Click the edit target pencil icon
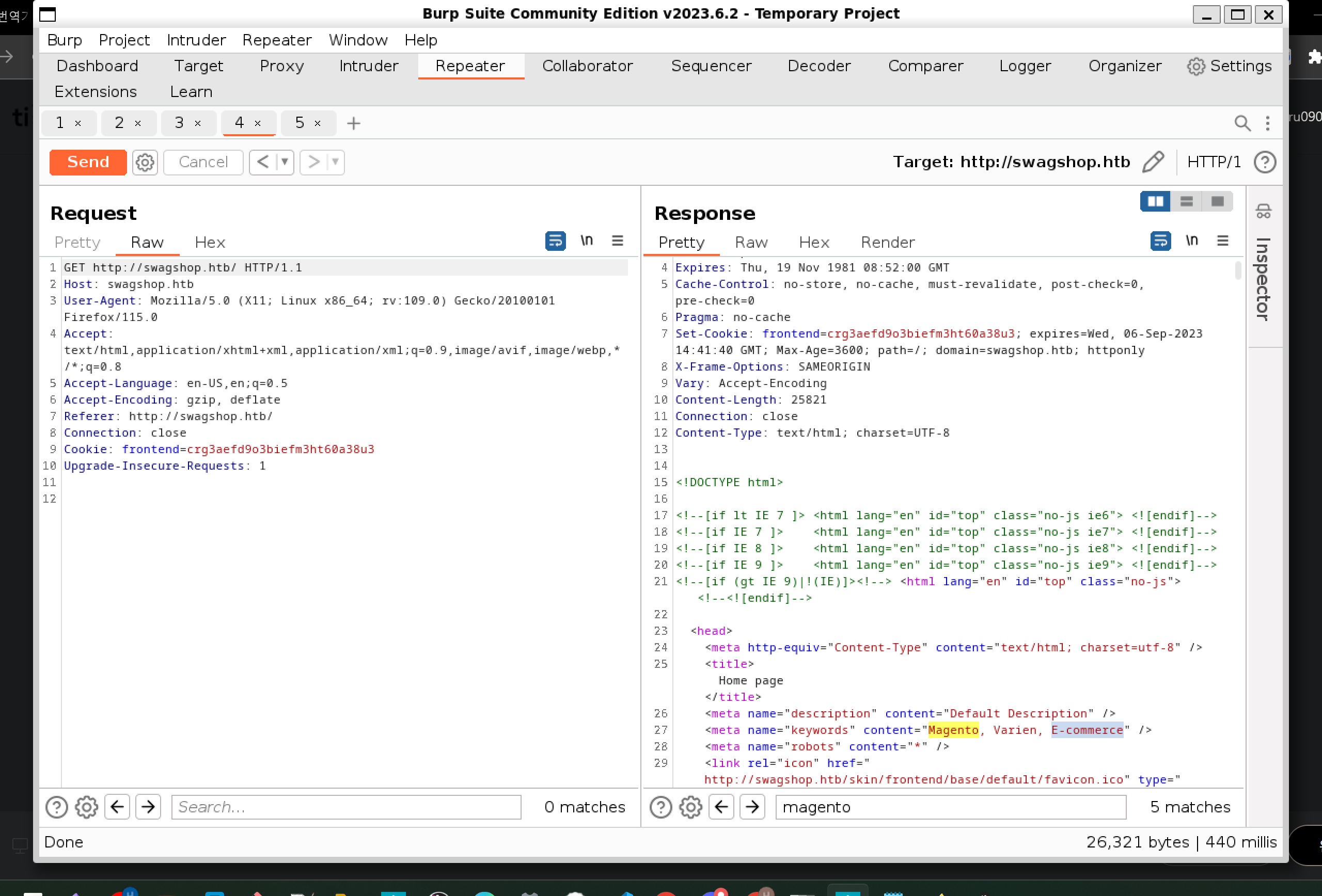This screenshot has width=1322, height=896. (x=1153, y=162)
